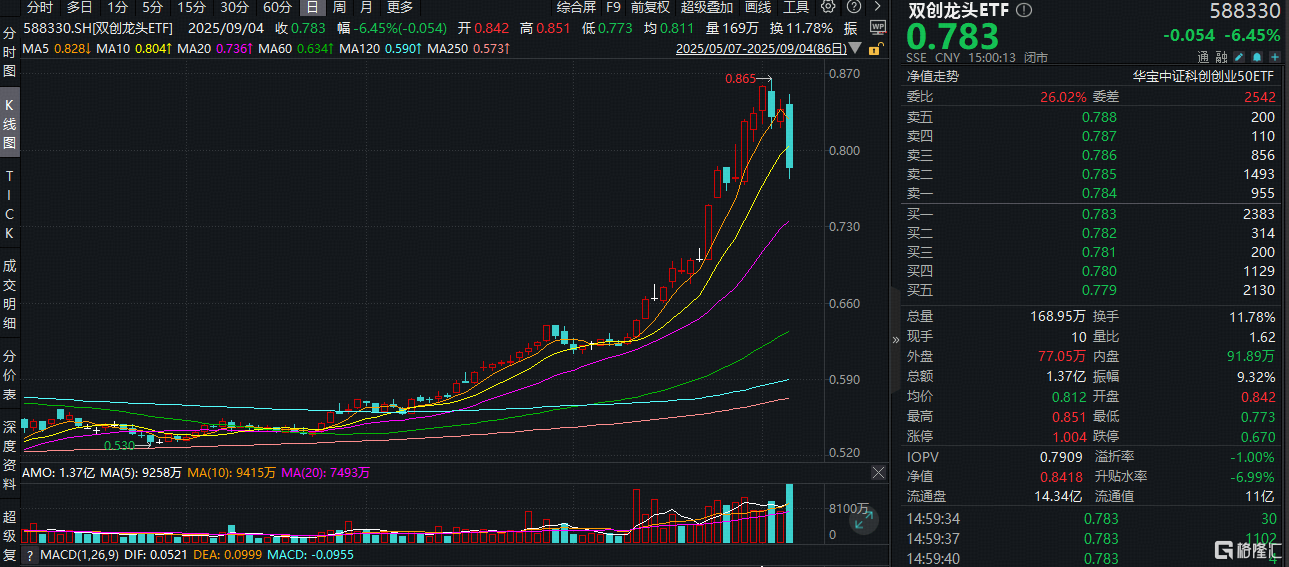
Task: Switch to 多日 period tab
Action: [79, 7]
